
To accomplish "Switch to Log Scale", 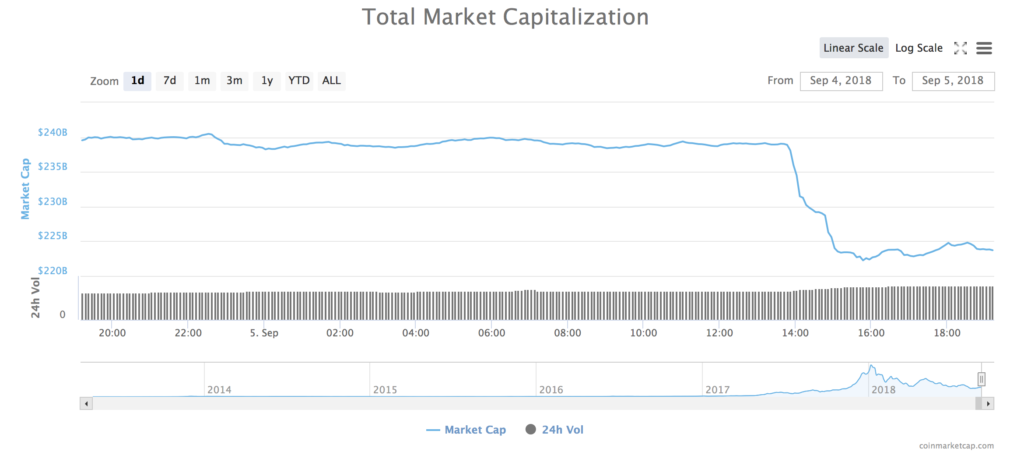I will click(x=918, y=48).
